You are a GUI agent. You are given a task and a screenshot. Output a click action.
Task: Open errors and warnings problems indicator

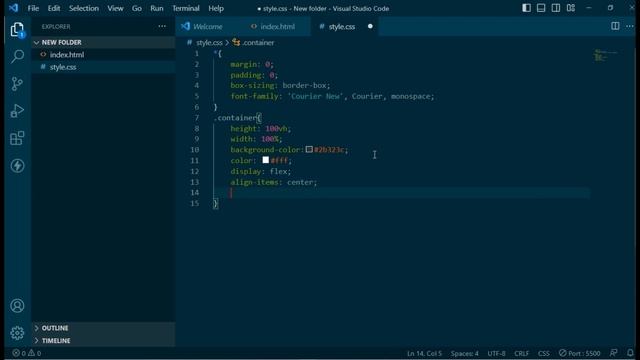(x=27, y=353)
